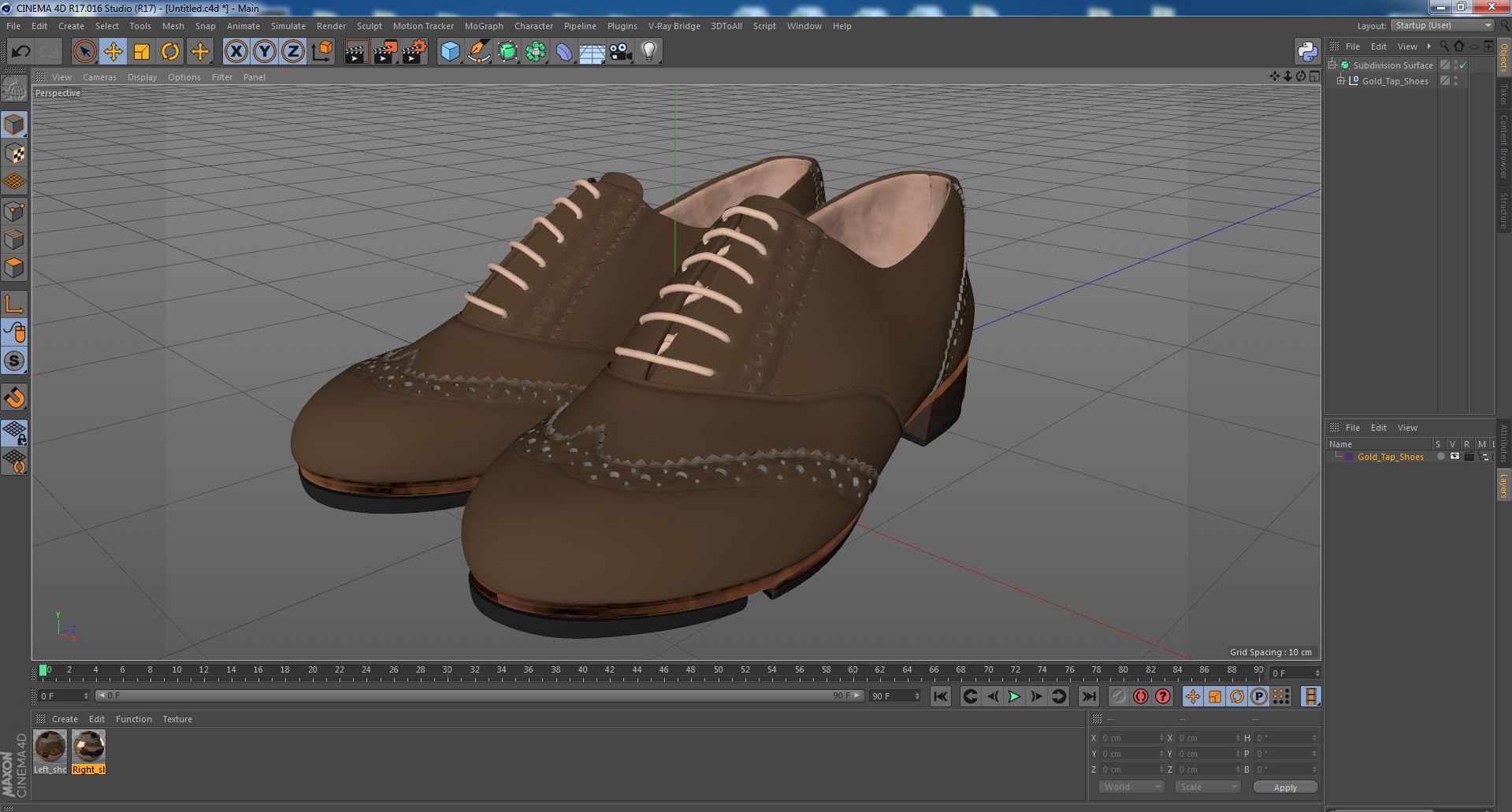Screen dimensions: 1512x812
Task: Open Edit Render Settings
Action: pyautogui.click(x=414, y=52)
